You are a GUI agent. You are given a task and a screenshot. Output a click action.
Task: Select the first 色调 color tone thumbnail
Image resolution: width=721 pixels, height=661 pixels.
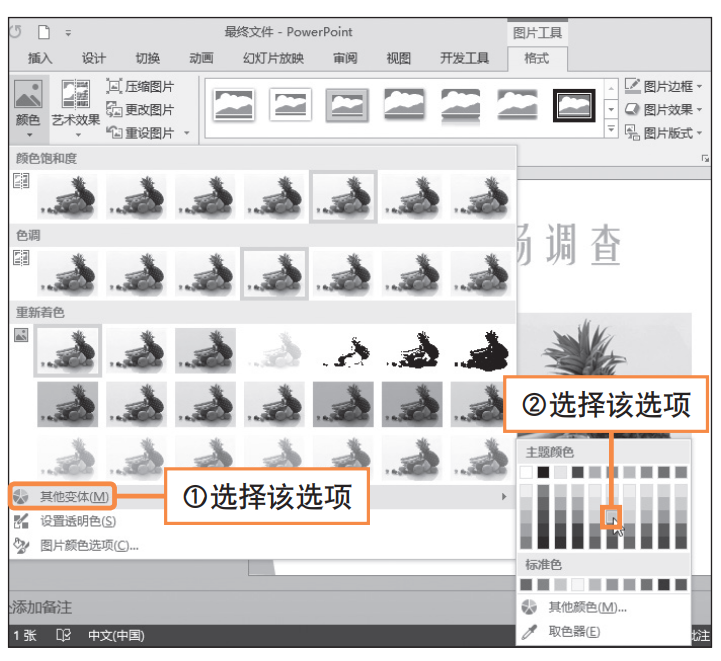point(68,274)
